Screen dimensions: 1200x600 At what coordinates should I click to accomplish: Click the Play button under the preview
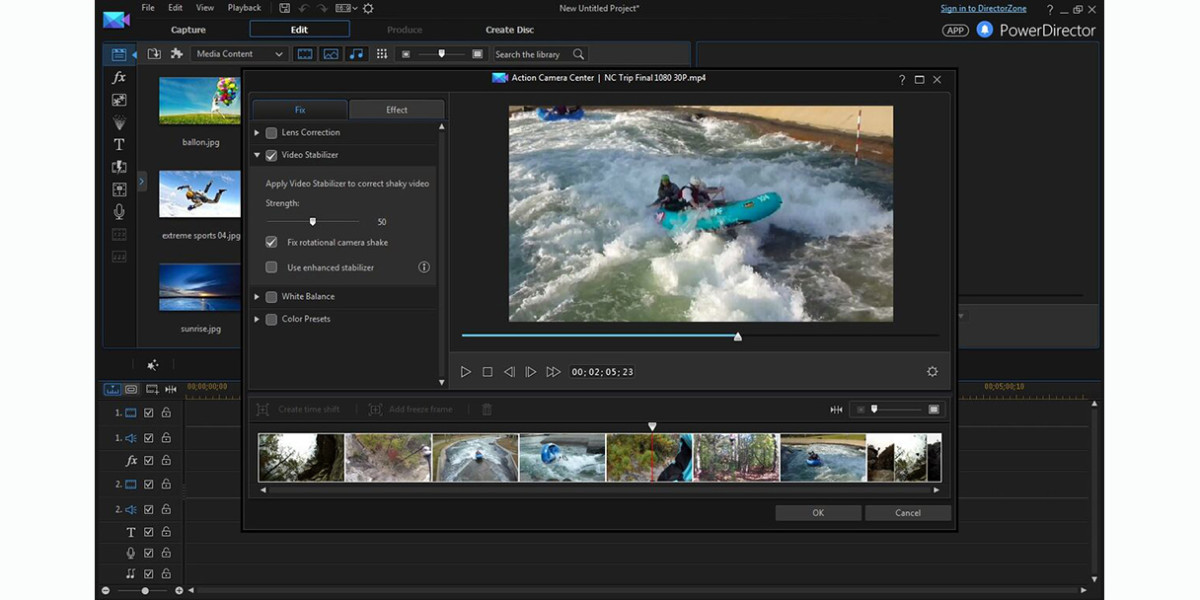point(466,371)
